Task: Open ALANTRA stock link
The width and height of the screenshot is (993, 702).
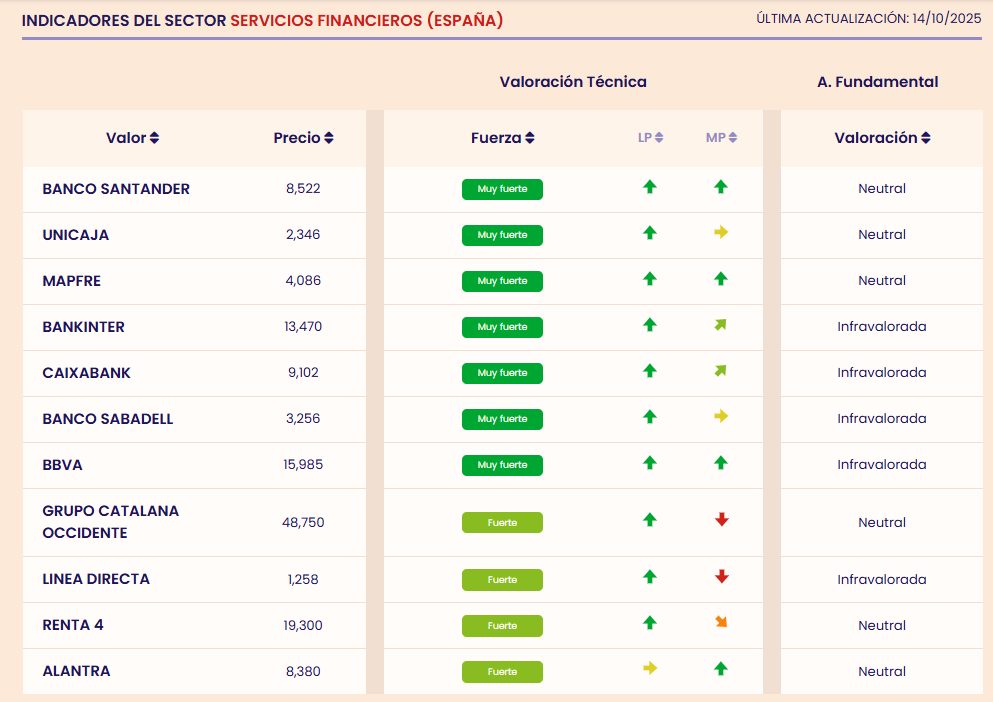Action: pyautogui.click(x=76, y=671)
